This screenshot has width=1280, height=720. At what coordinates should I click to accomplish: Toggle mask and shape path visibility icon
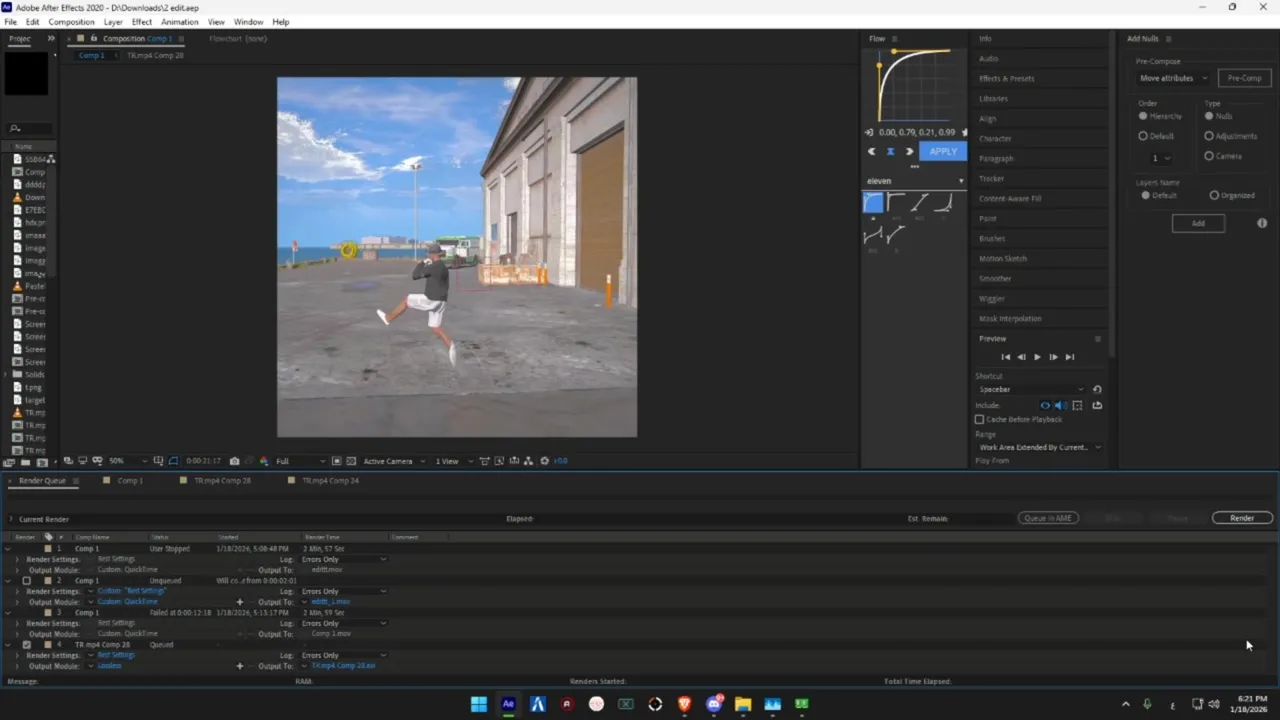[x=173, y=461]
